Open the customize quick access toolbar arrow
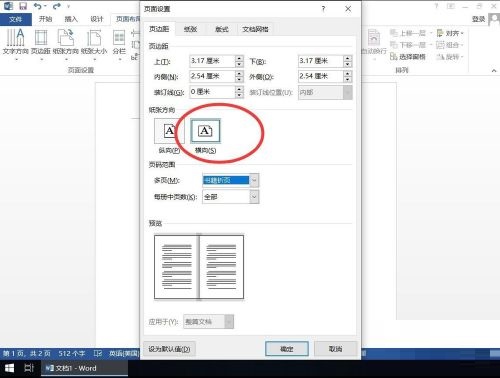500x378 pixels. [x=68, y=6]
